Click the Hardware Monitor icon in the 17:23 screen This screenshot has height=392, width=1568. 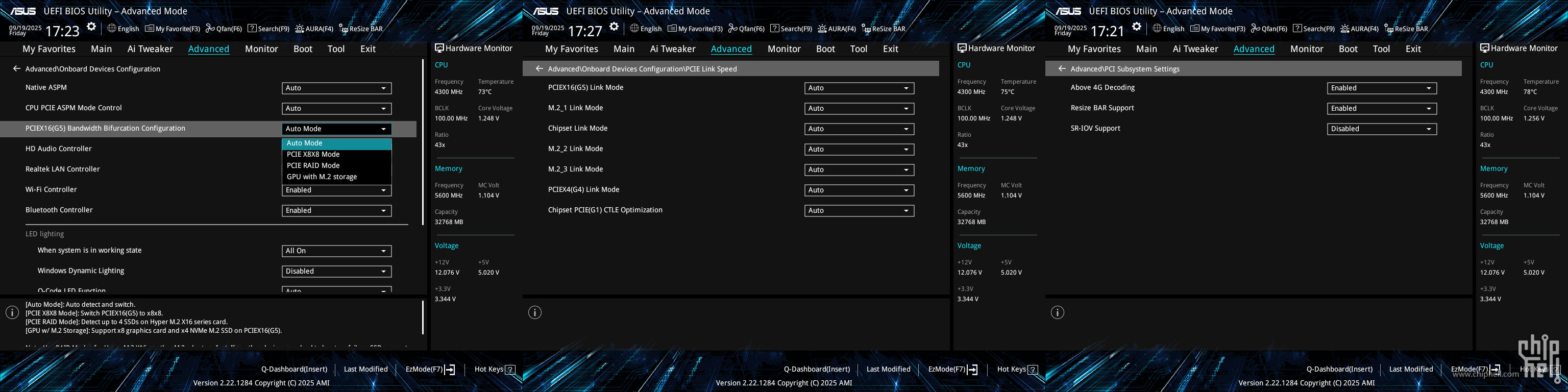click(439, 48)
